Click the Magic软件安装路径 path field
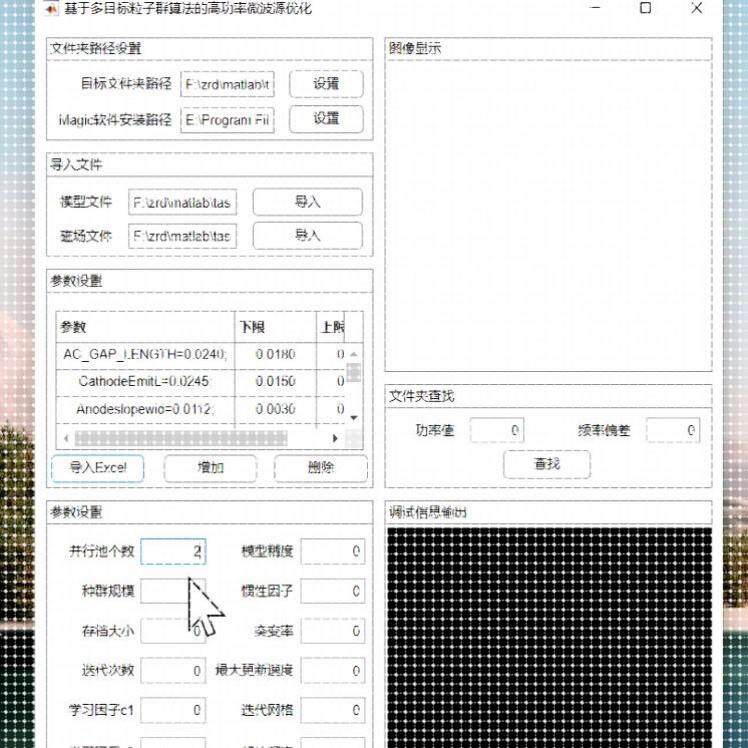The width and height of the screenshot is (748, 748). pyautogui.click(x=227, y=120)
